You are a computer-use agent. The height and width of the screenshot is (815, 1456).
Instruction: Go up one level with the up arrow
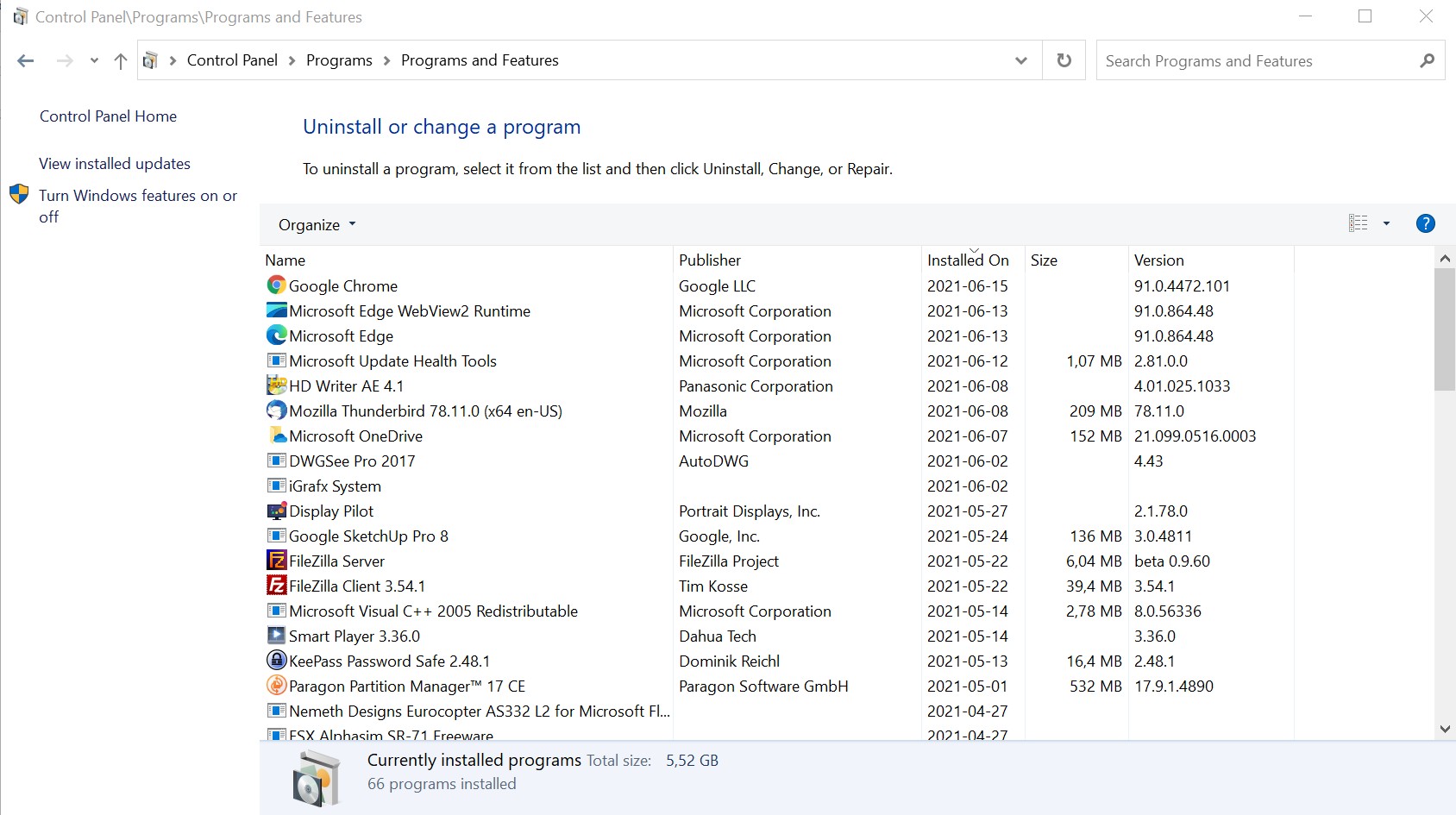tap(121, 60)
